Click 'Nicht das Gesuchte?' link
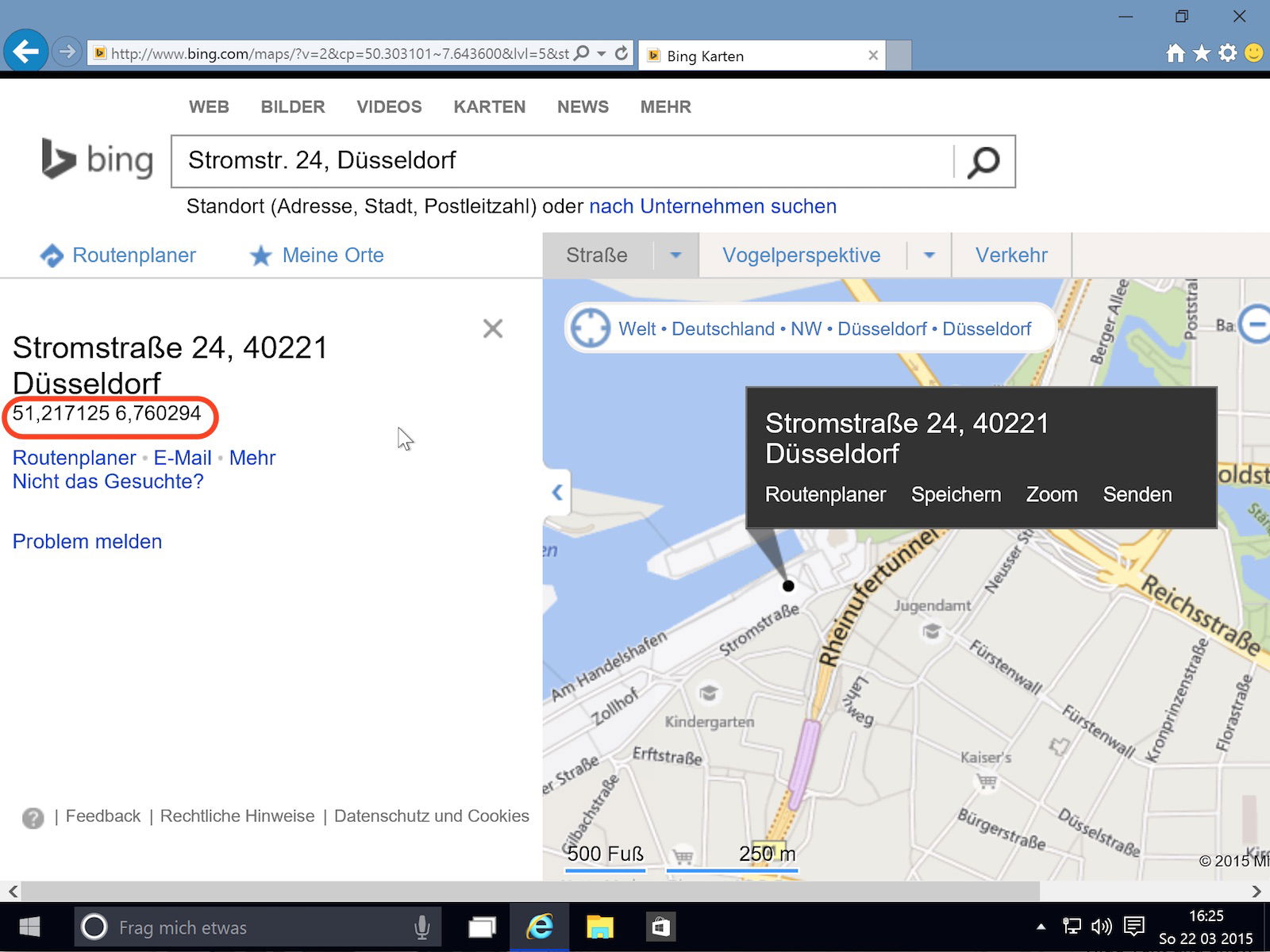 pos(108,482)
